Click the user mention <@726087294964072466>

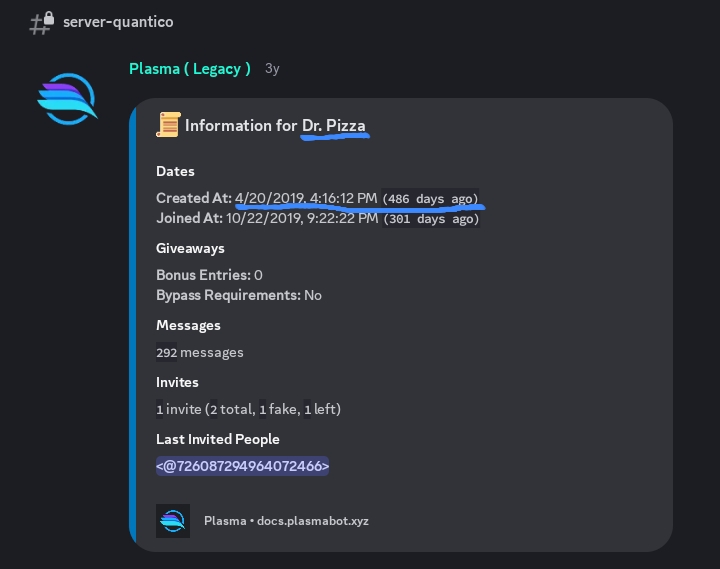pyautogui.click(x=242, y=466)
